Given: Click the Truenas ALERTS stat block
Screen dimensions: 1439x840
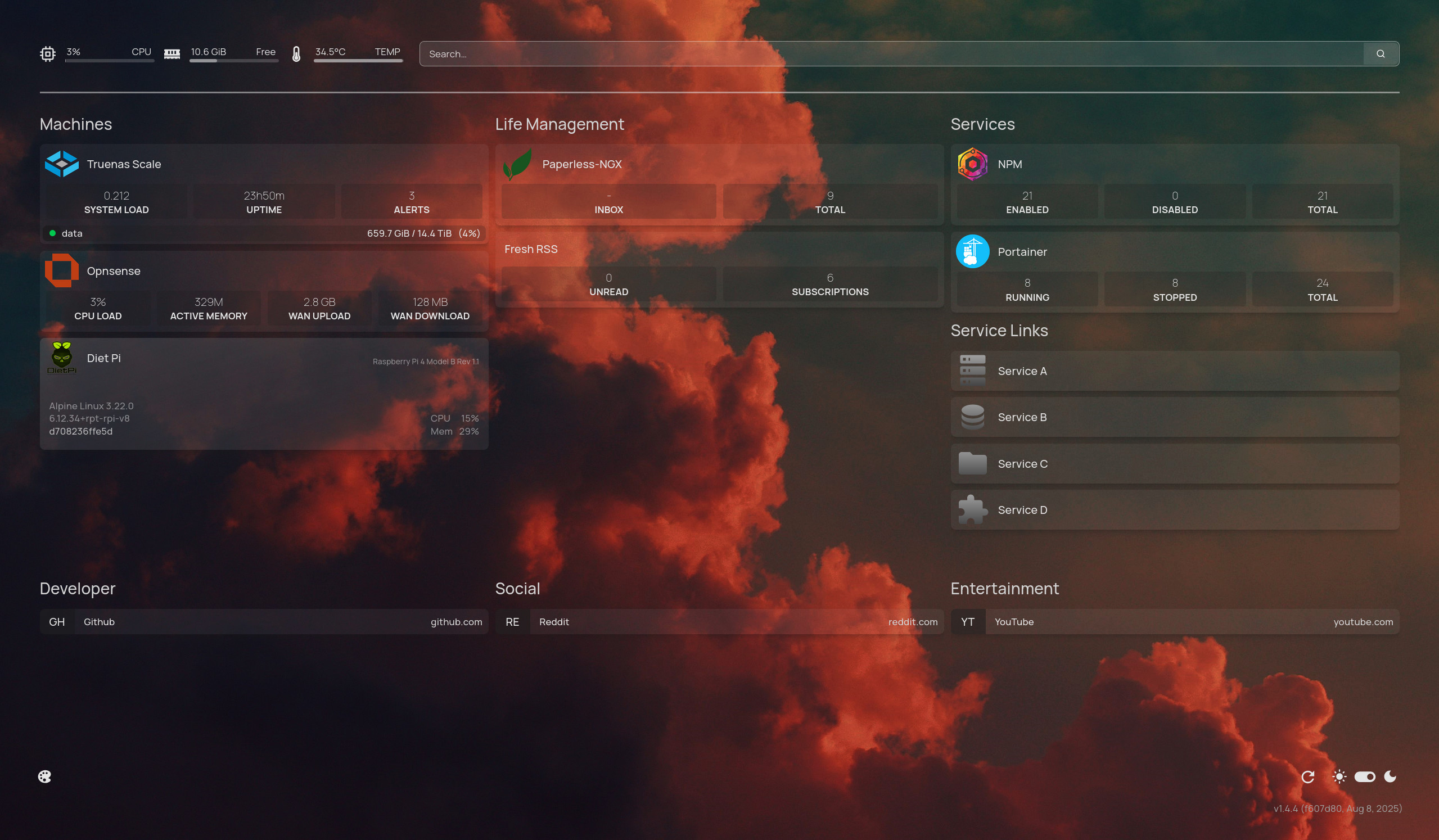Looking at the screenshot, I should click(411, 202).
